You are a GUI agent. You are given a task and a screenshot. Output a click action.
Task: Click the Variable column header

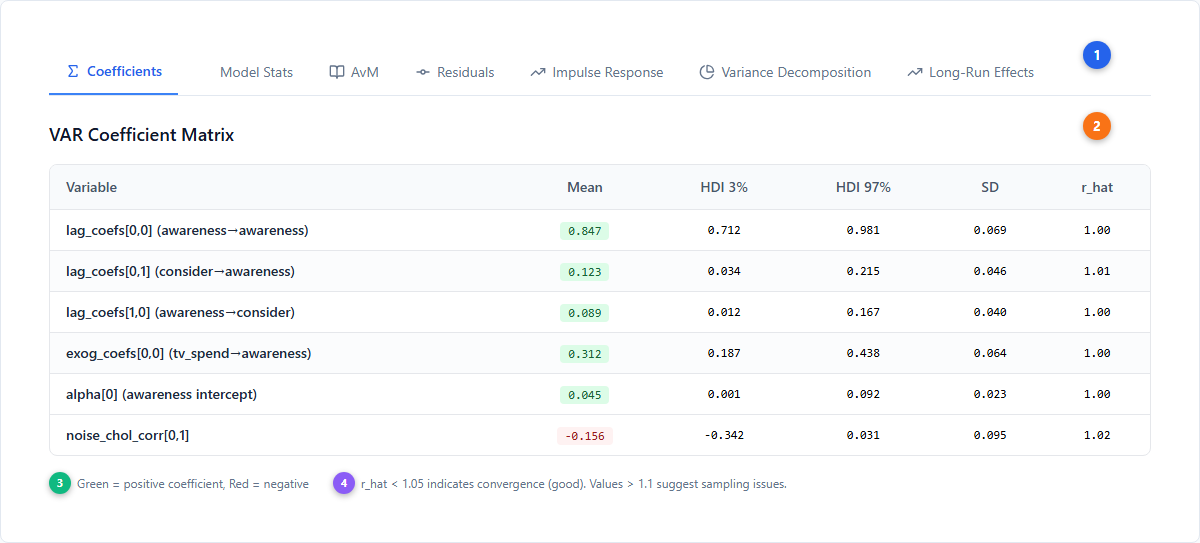91,187
